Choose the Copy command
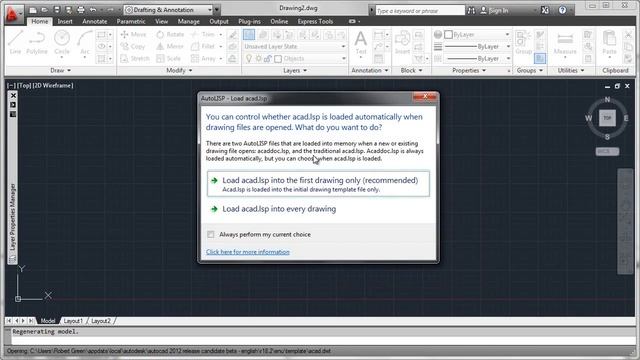This screenshot has height=360, width=640. [133, 47]
